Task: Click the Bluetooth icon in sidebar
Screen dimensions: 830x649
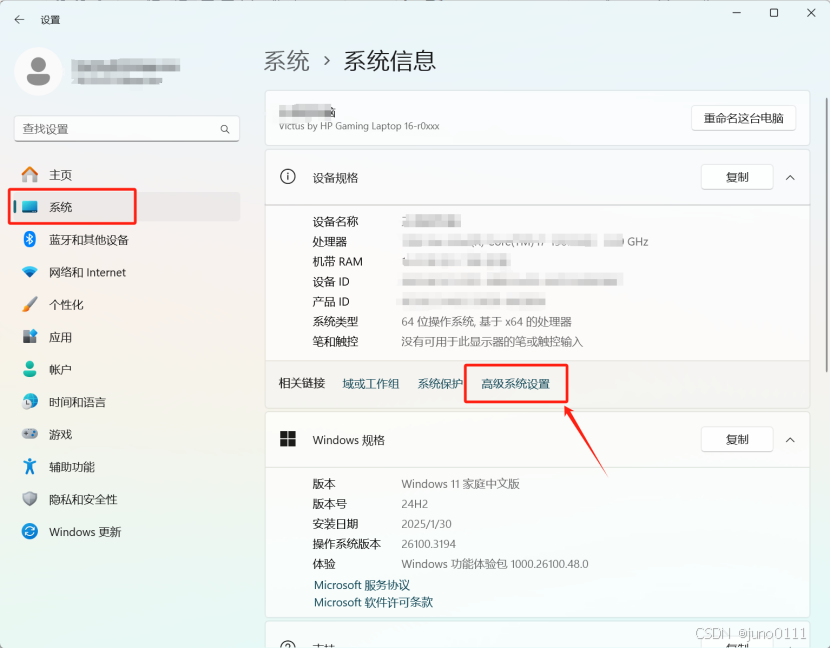Action: click(30, 239)
